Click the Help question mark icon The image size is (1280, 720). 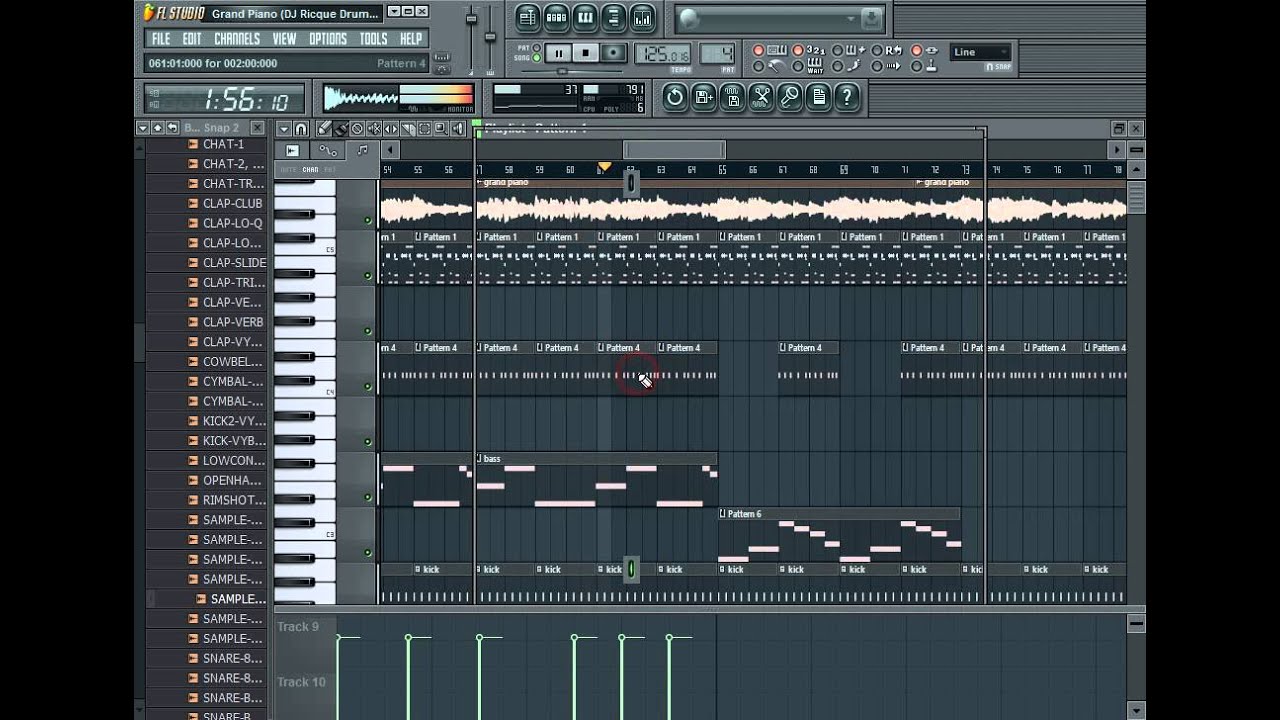[x=846, y=96]
